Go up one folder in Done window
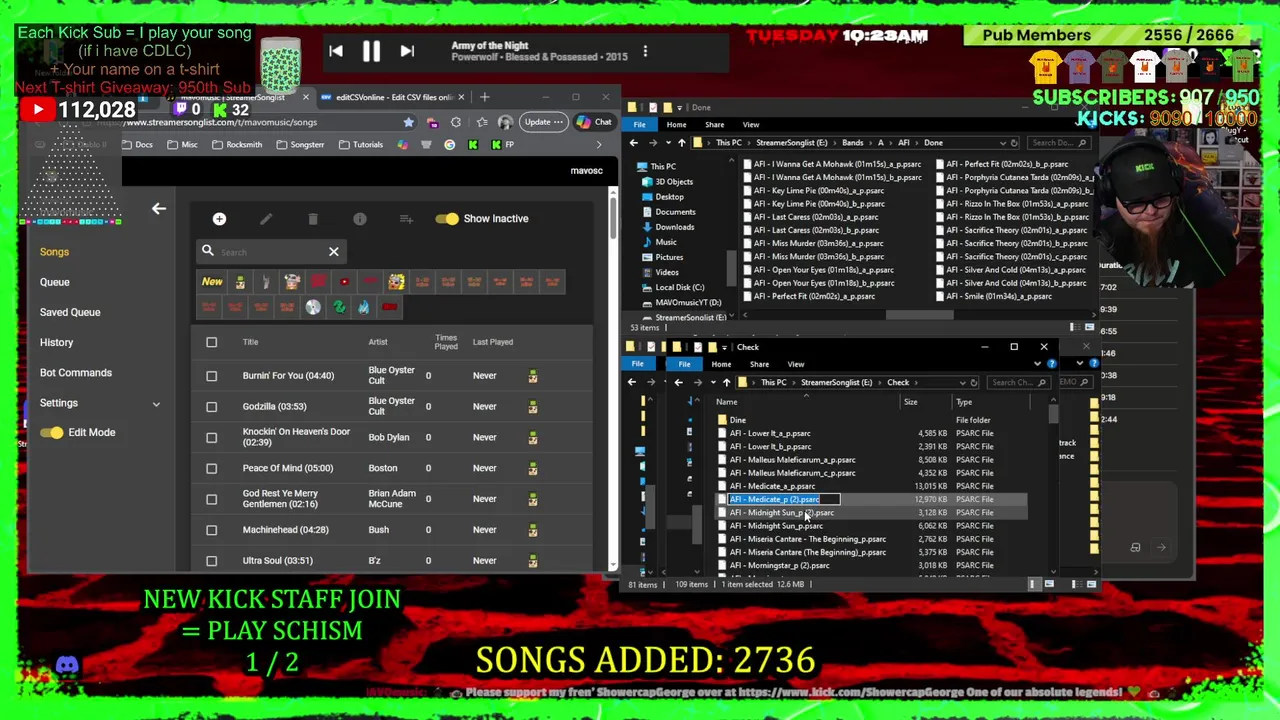1280x720 pixels. click(681, 143)
